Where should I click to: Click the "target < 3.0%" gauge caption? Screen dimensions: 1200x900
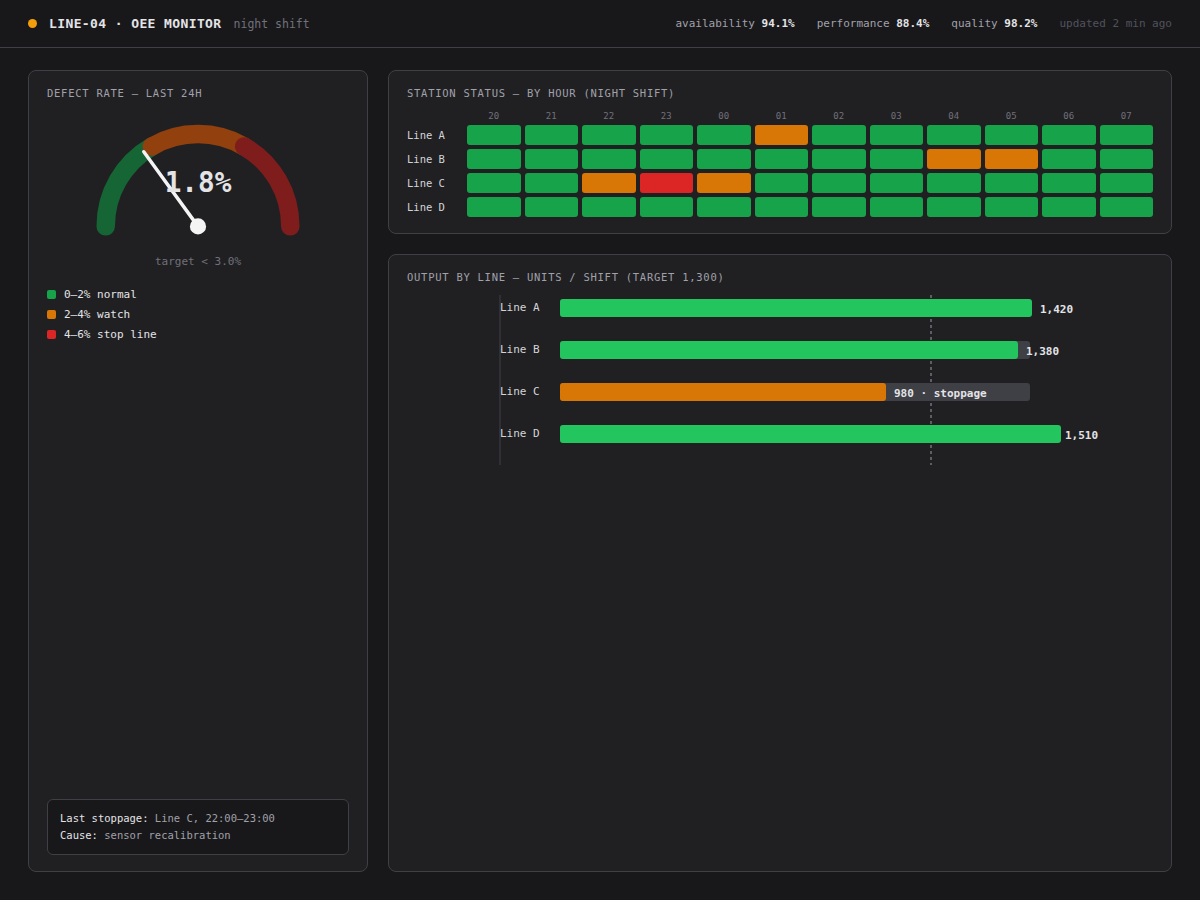point(198,261)
